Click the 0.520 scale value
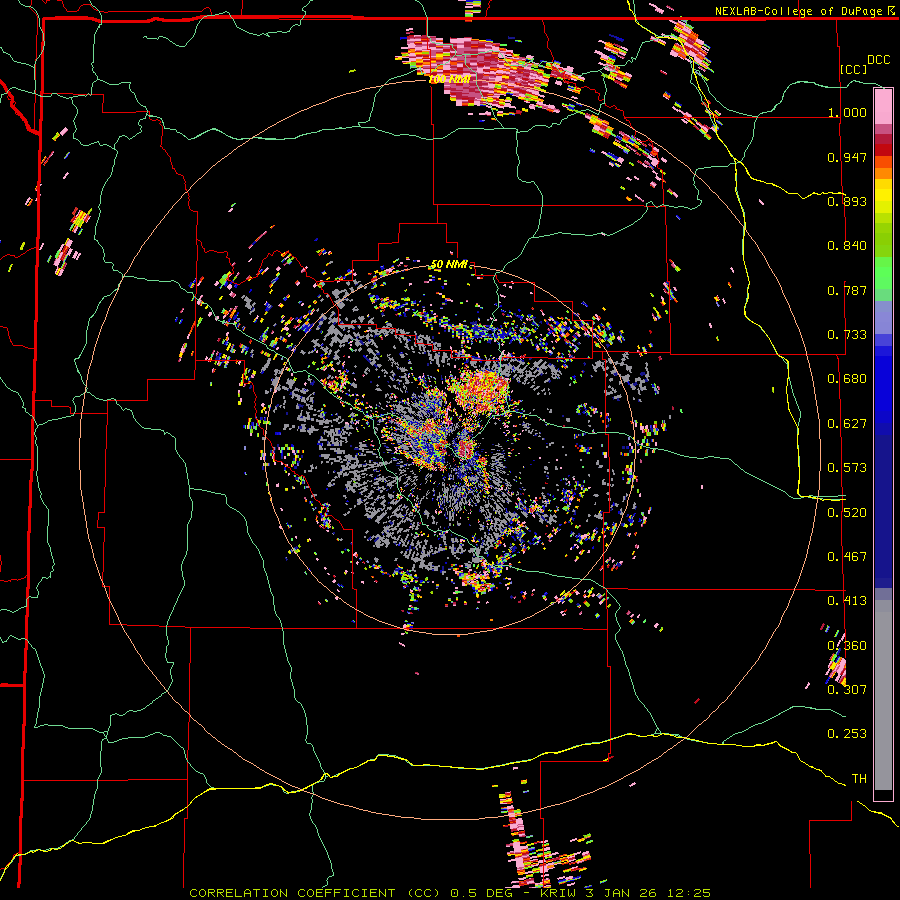This screenshot has height=900, width=900. (x=847, y=513)
